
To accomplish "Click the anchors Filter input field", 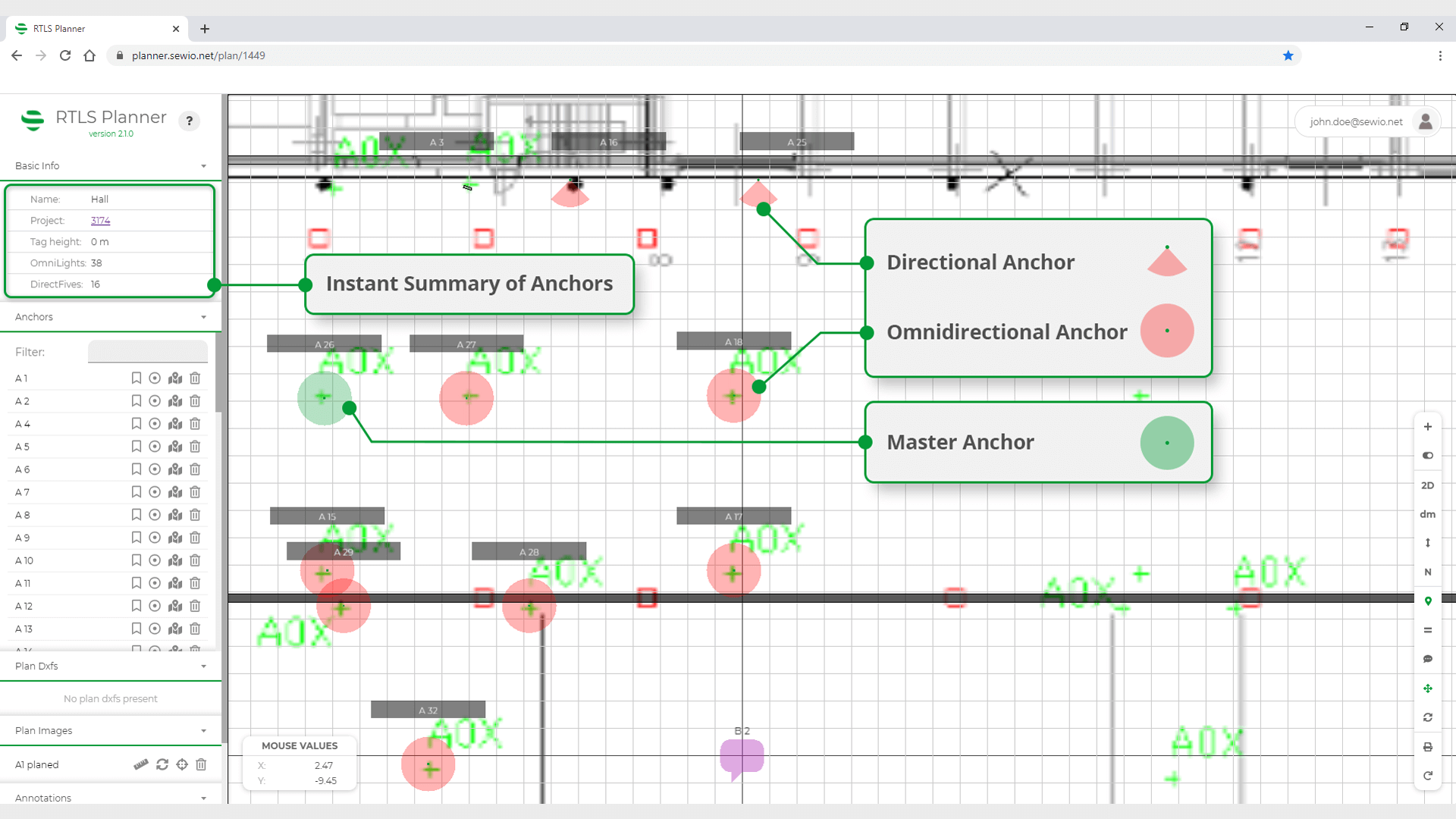I will point(148,352).
